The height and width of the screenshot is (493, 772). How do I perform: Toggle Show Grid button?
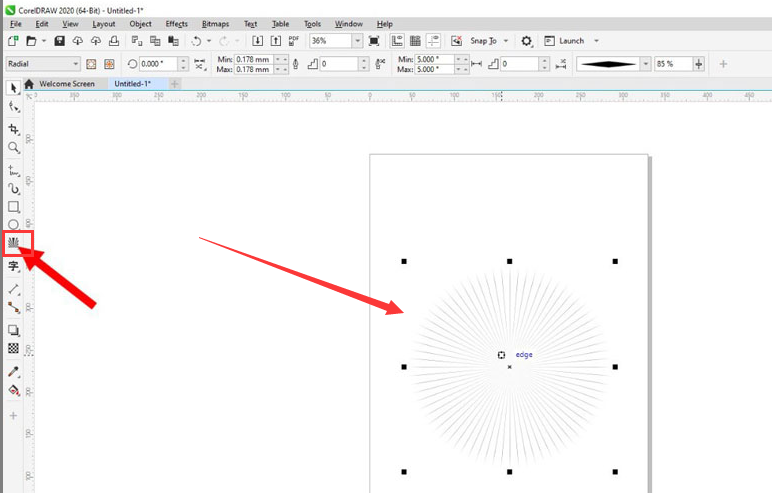(416, 41)
